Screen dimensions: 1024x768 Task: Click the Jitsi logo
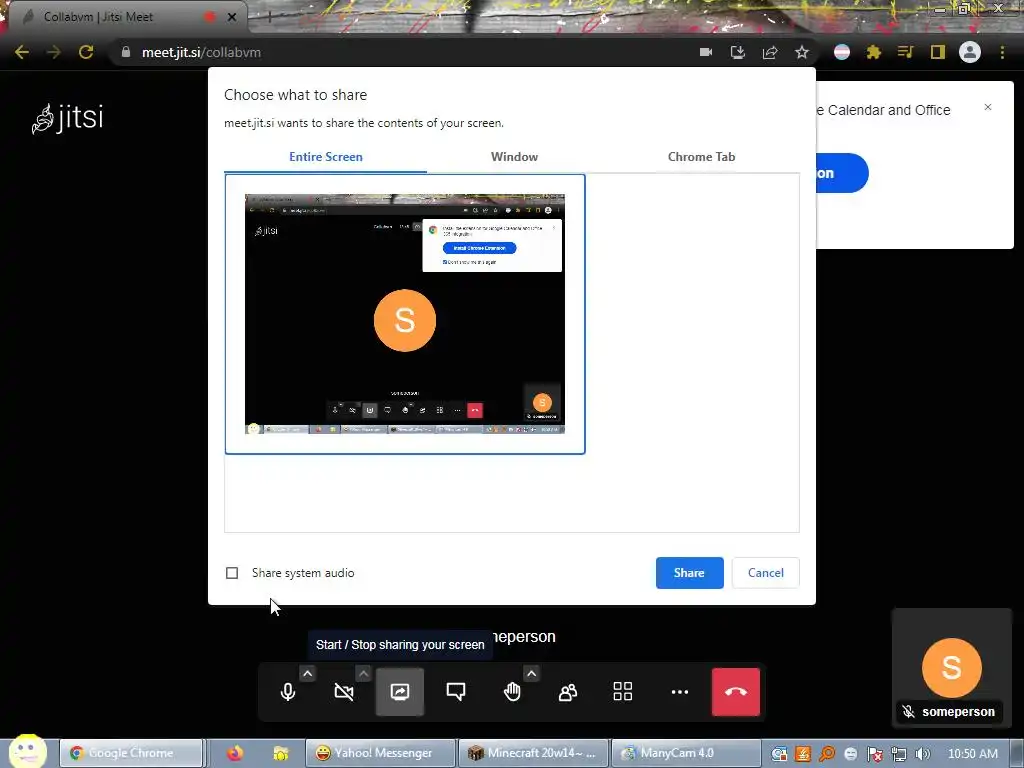pyautogui.click(x=68, y=118)
